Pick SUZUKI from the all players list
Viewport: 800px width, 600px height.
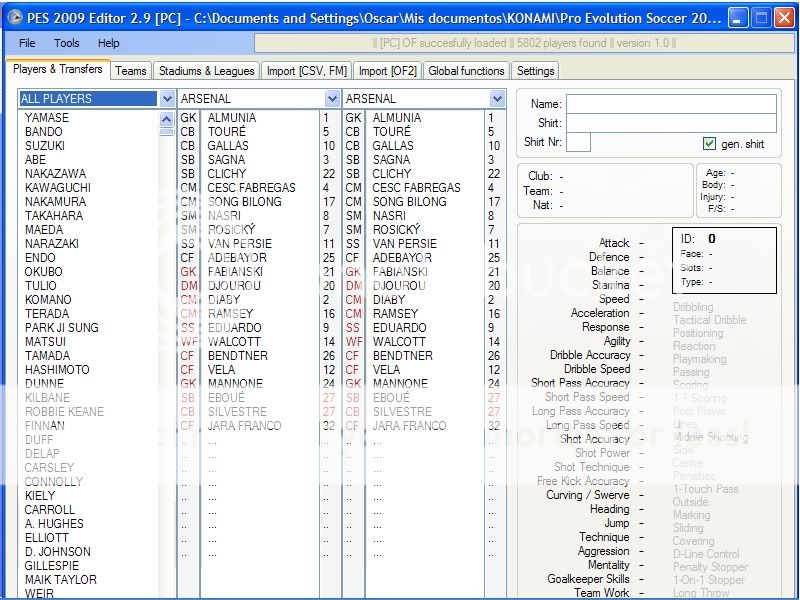pyautogui.click(x=45, y=146)
